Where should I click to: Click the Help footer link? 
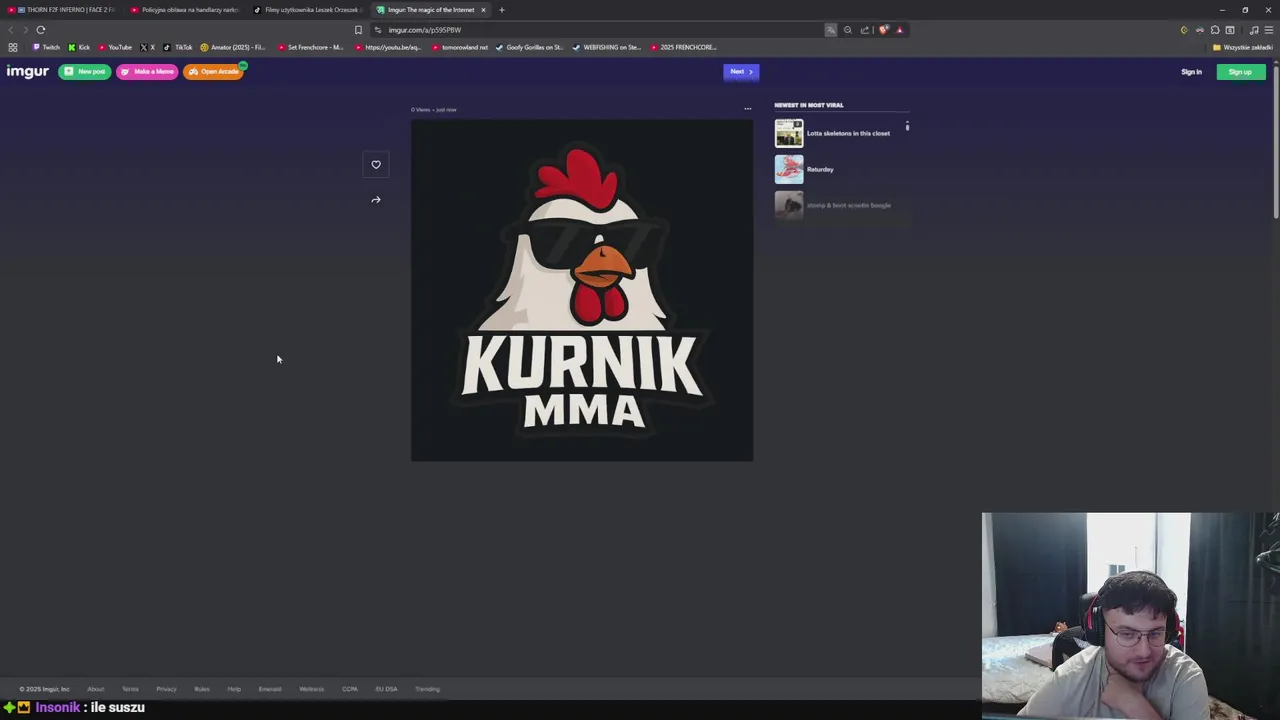click(234, 689)
